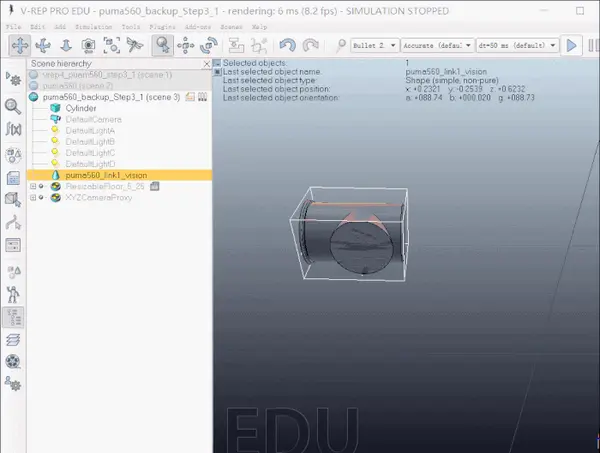Click the dynamic content visualization icon
Screen dimensions: 600x453
pyautogui.click(x=340, y=46)
